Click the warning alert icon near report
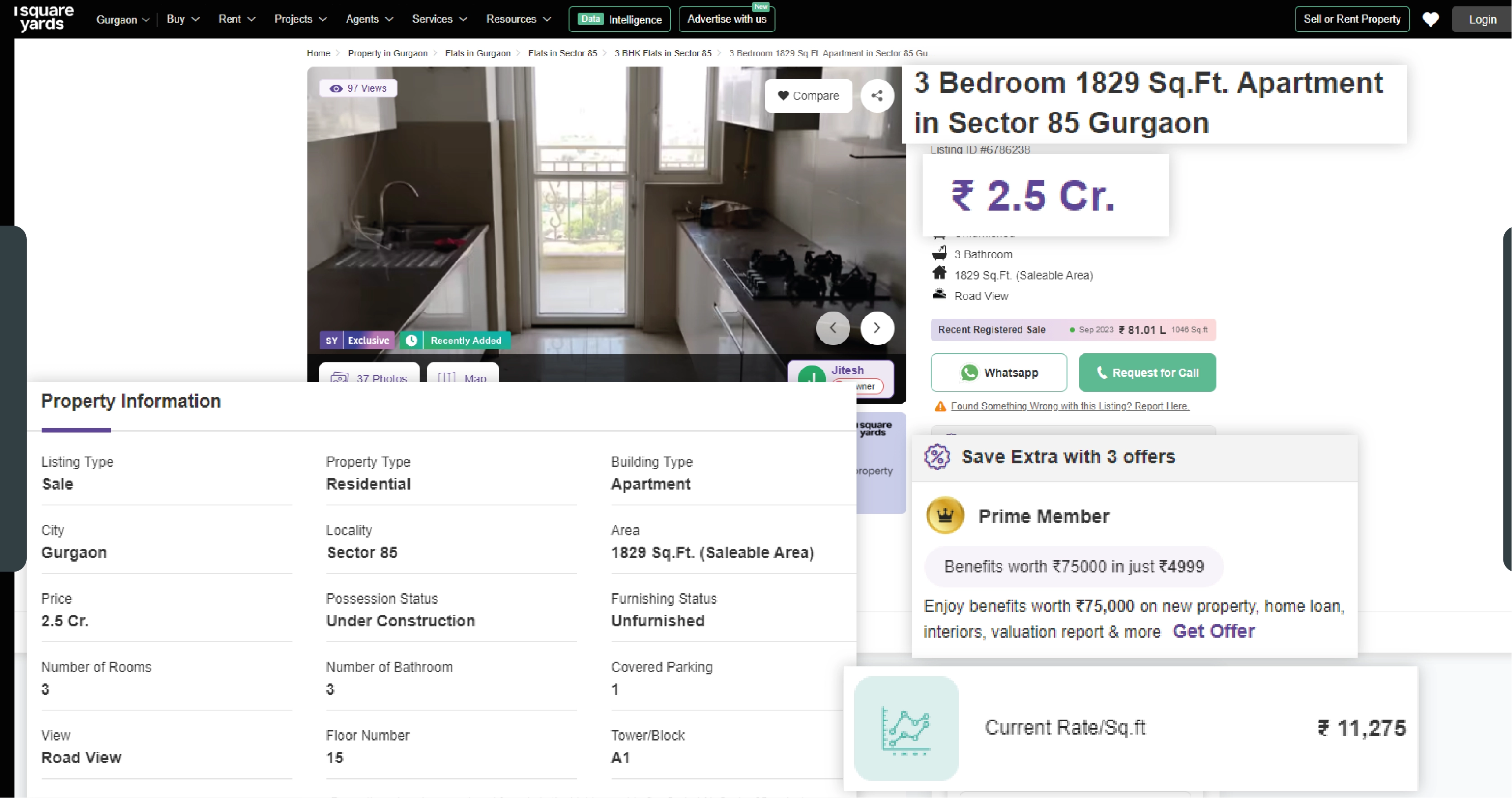The width and height of the screenshot is (1512, 798). click(939, 405)
